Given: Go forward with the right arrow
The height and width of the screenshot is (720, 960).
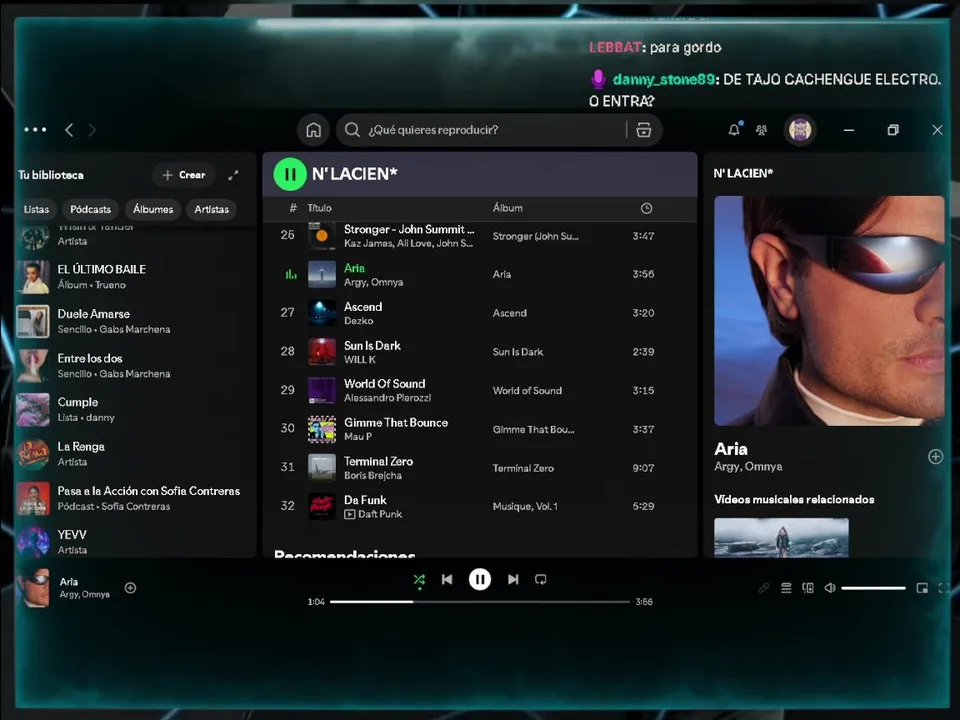Looking at the screenshot, I should click(x=92, y=130).
